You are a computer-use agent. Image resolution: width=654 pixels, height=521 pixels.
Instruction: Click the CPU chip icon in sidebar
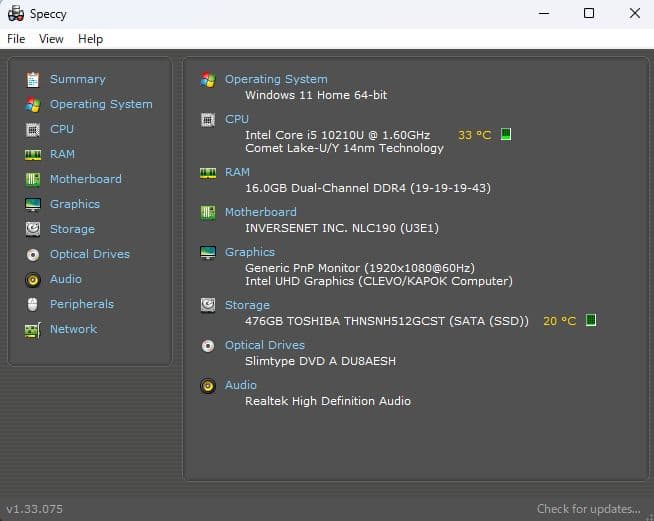[33, 130]
